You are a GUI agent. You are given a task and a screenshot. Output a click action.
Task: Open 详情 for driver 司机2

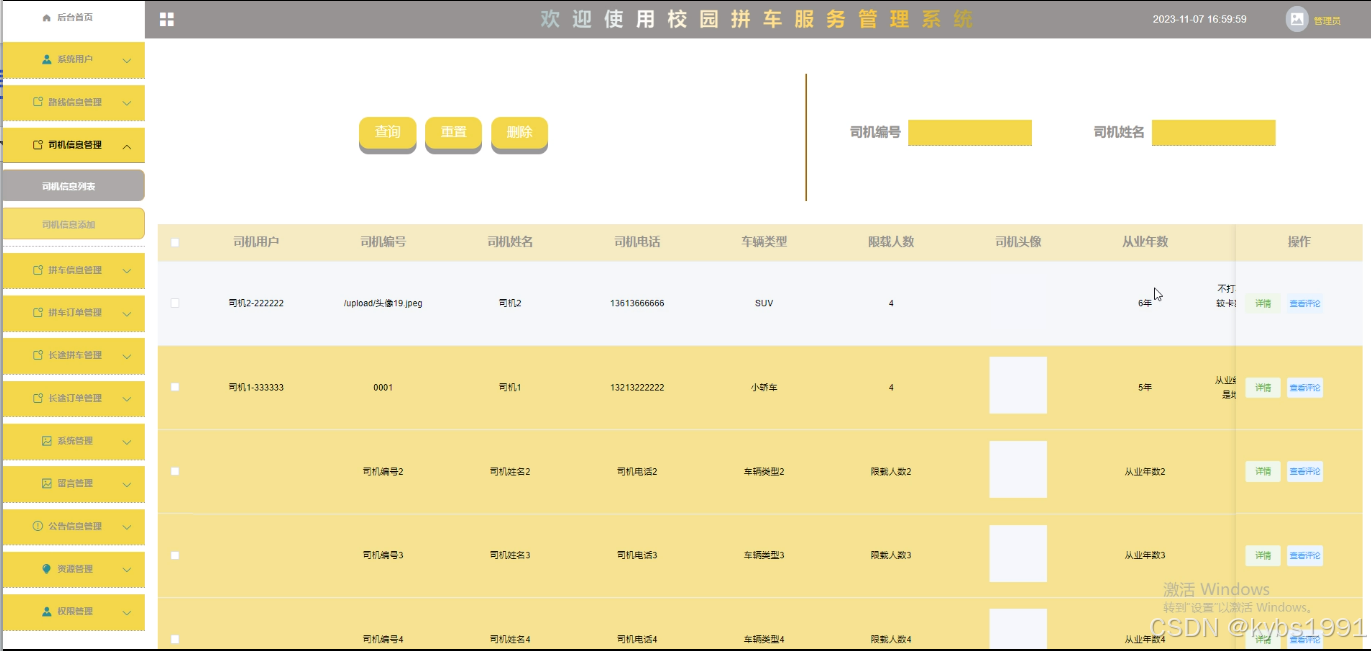(1263, 303)
